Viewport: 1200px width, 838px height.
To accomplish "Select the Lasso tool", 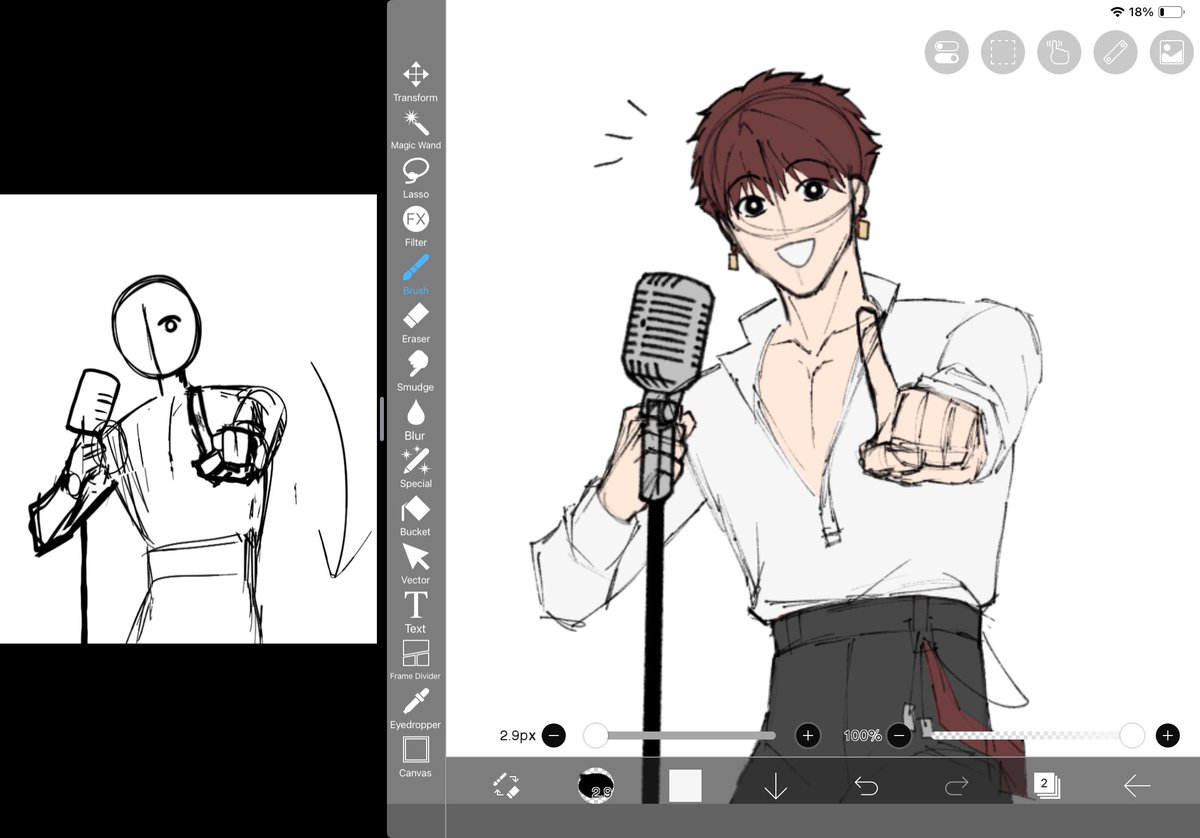I will click(x=415, y=178).
